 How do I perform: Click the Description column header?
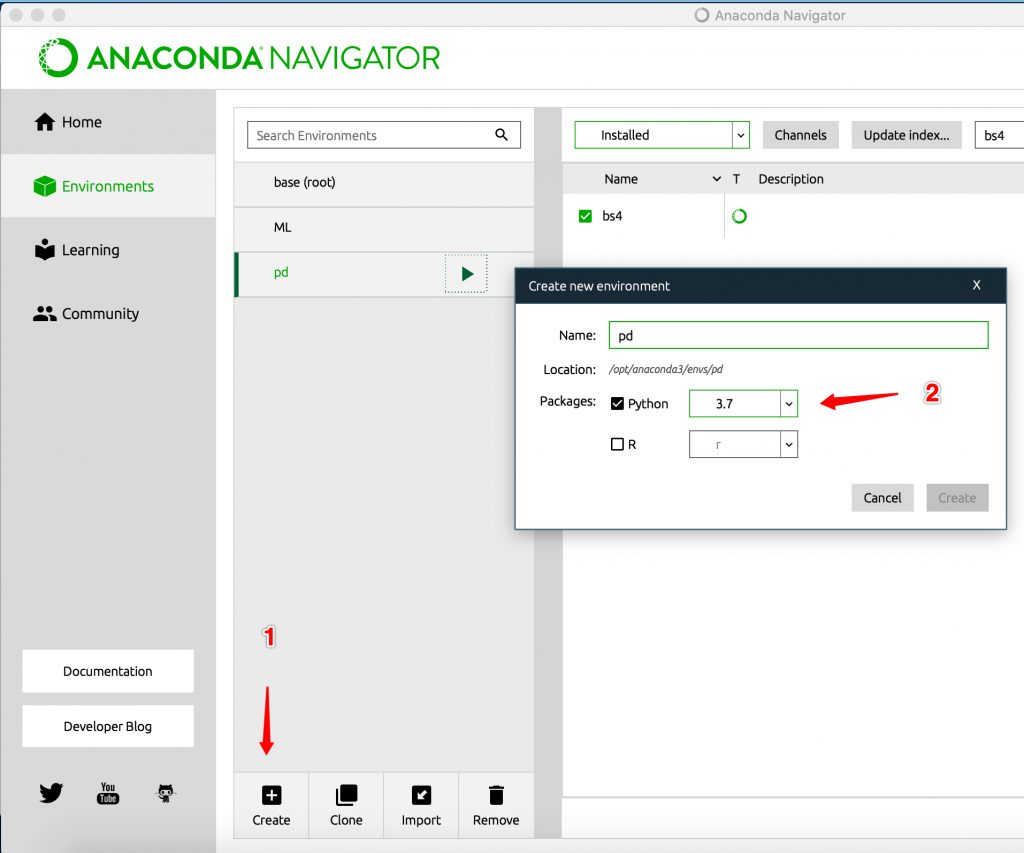791,179
